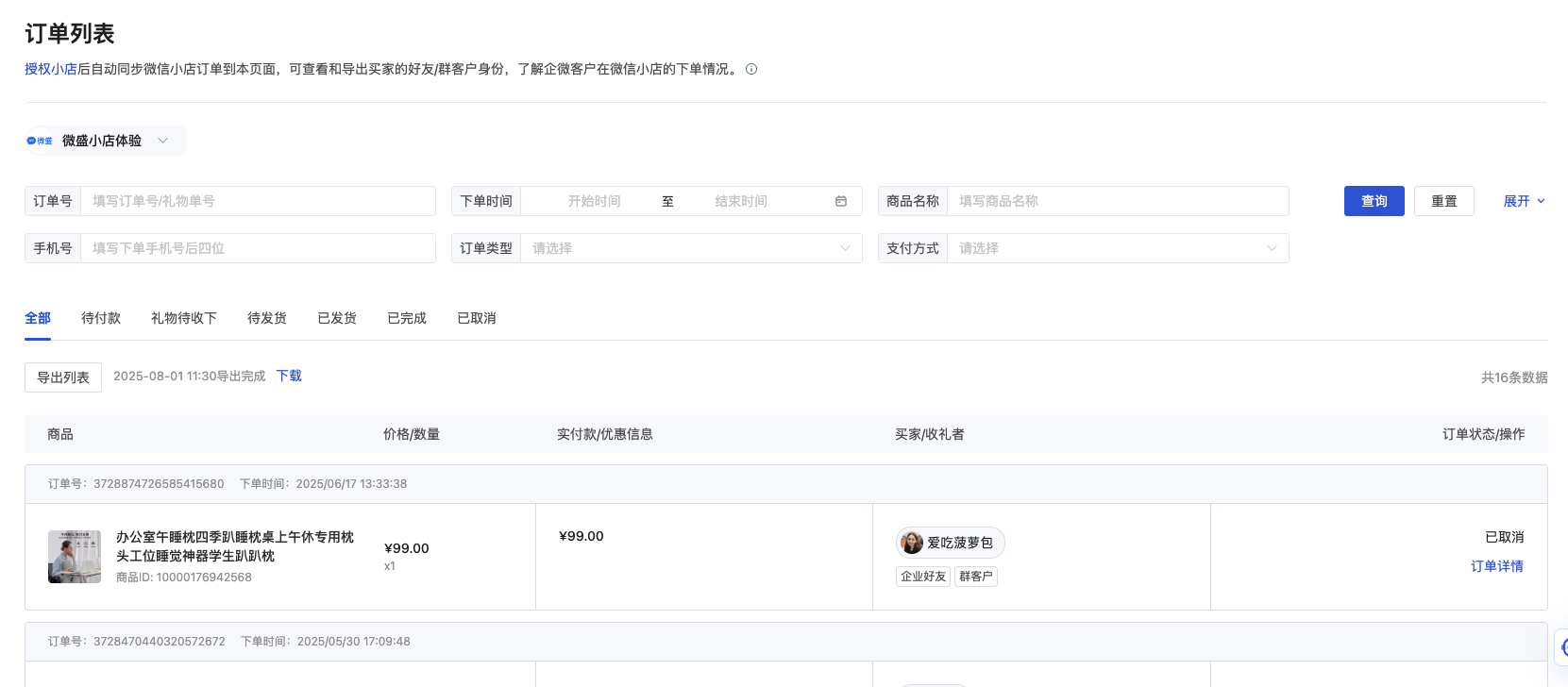Click 爱吃菠萝包 buyer avatar

tap(912, 543)
